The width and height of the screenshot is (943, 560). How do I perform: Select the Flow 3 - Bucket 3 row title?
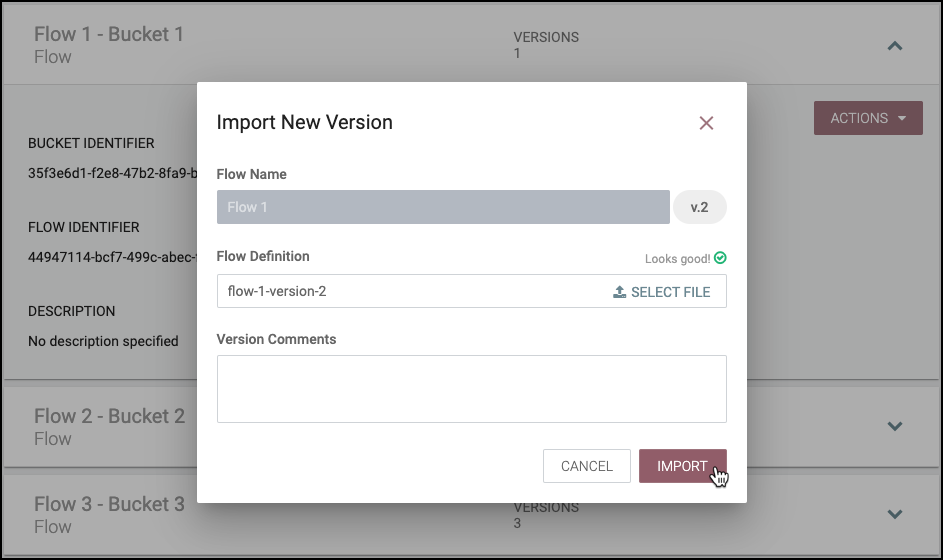[109, 504]
